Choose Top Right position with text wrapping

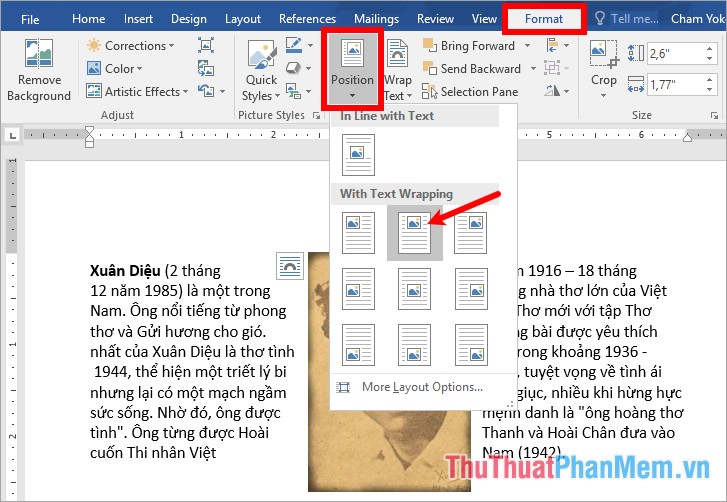[471, 233]
